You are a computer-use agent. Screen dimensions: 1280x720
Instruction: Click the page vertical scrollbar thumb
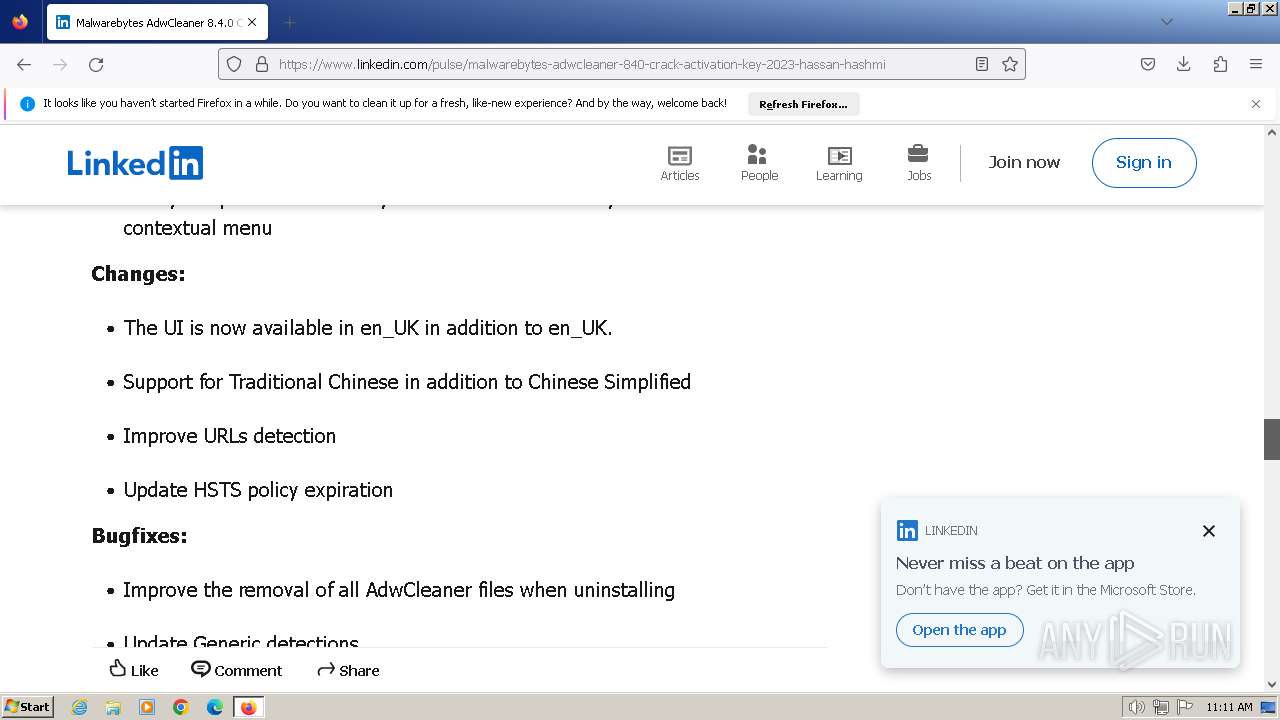[x=1272, y=439]
